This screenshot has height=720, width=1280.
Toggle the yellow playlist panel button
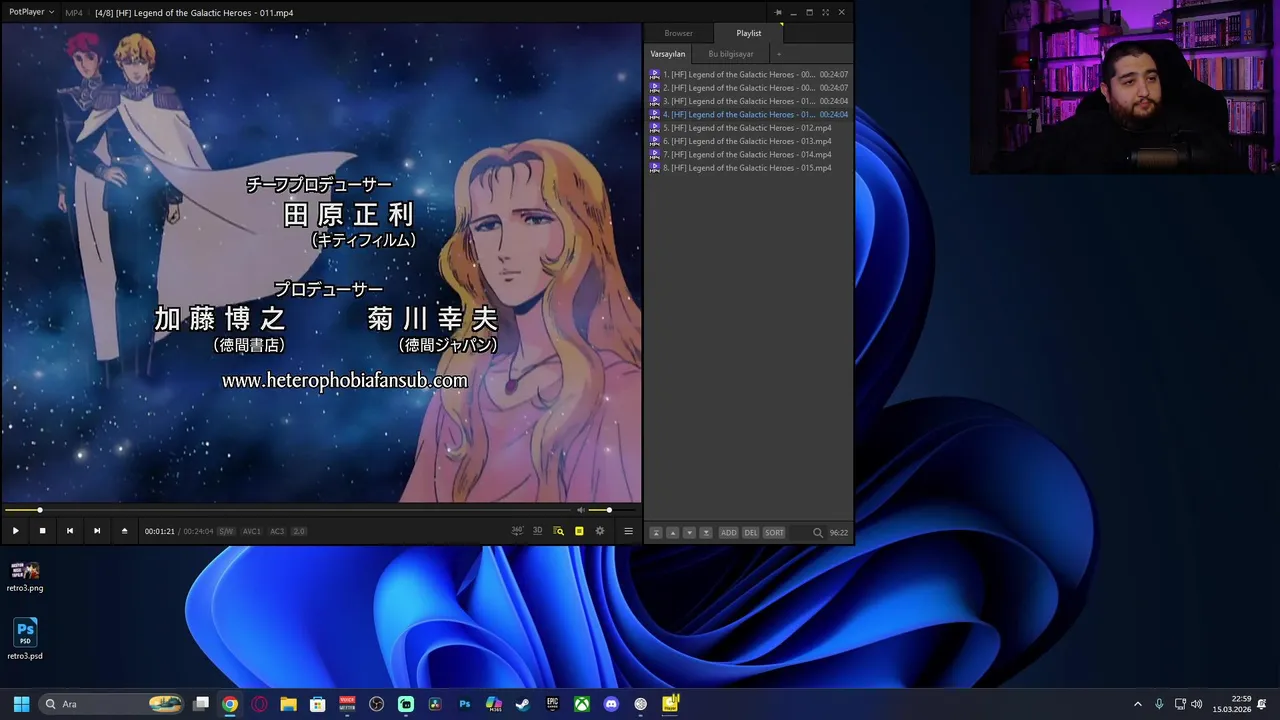pos(579,531)
